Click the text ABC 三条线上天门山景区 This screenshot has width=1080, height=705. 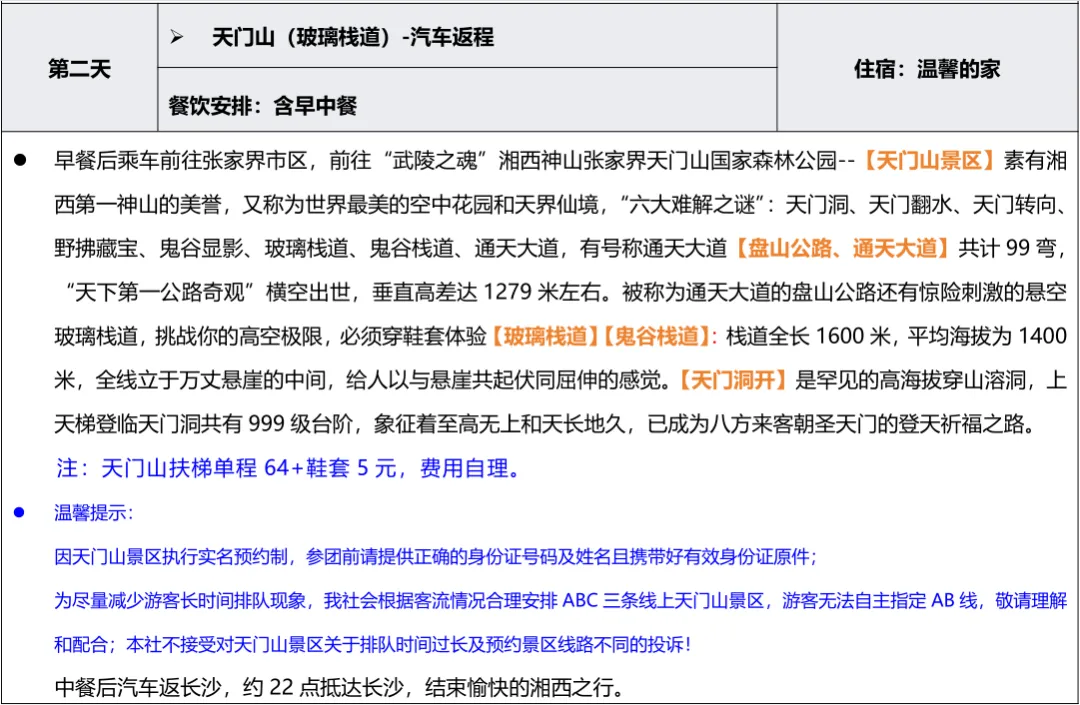663,600
